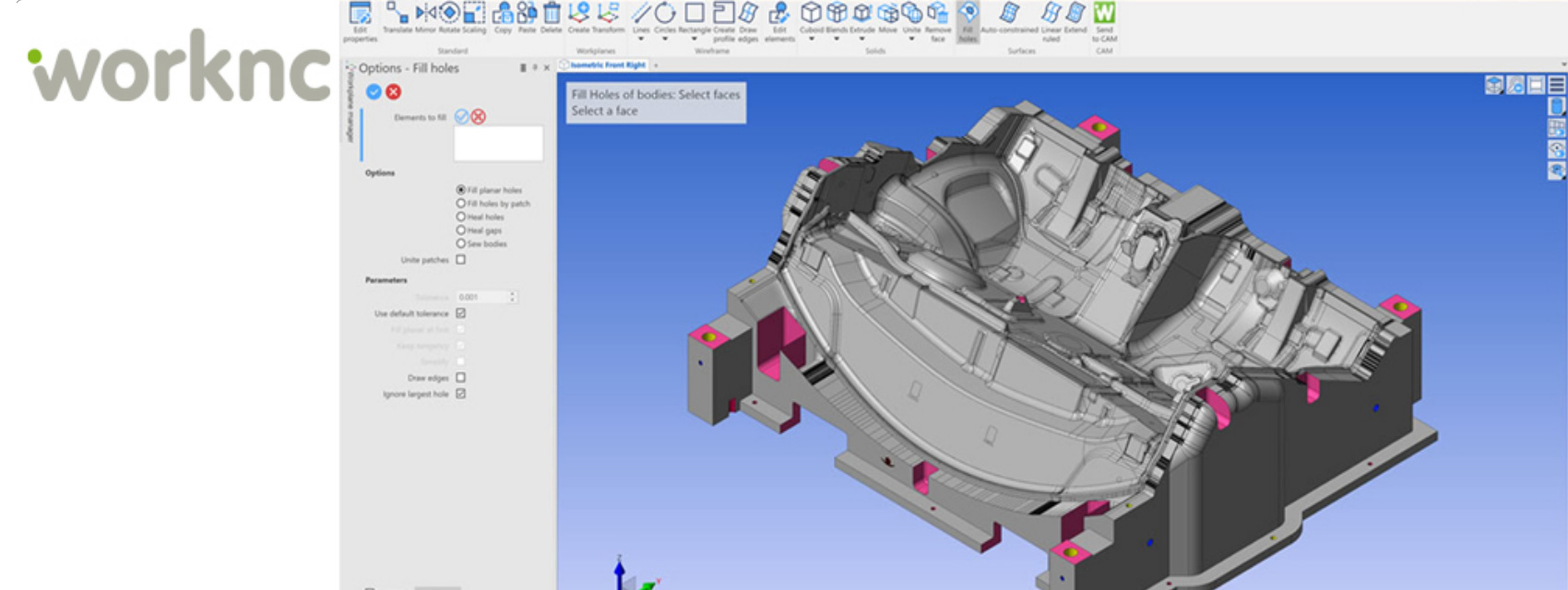Pick the Extend surface tool
Screen dimensions: 1568x590
tap(1075, 18)
